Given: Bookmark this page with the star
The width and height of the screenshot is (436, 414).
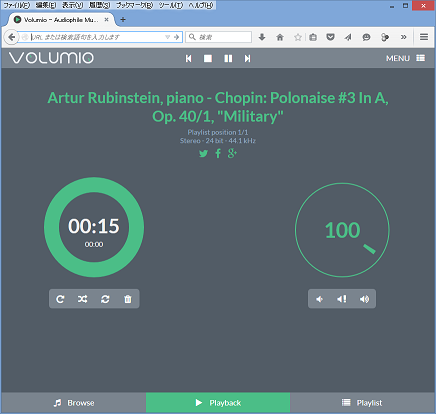Looking at the screenshot, I should [298, 37].
